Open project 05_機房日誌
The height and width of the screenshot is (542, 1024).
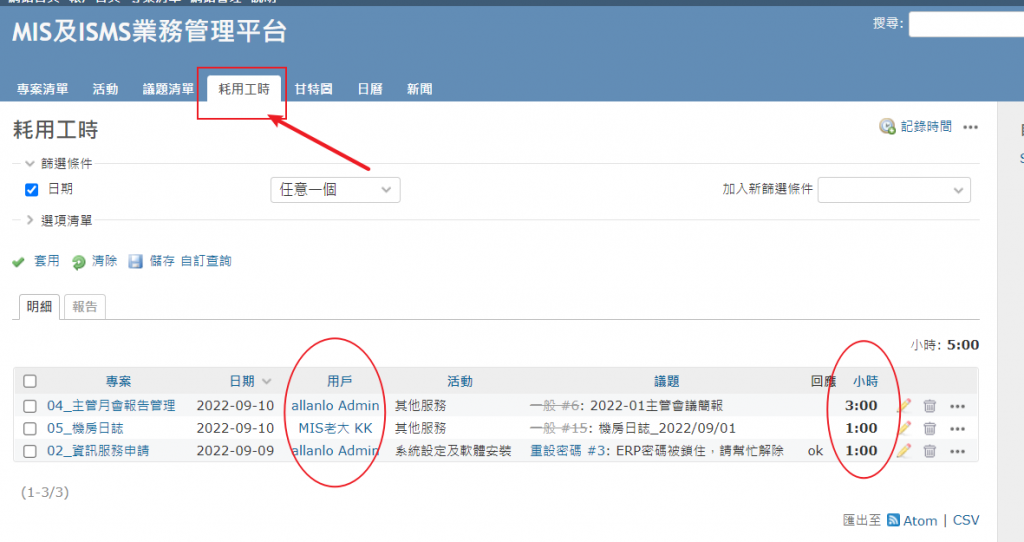[85, 428]
